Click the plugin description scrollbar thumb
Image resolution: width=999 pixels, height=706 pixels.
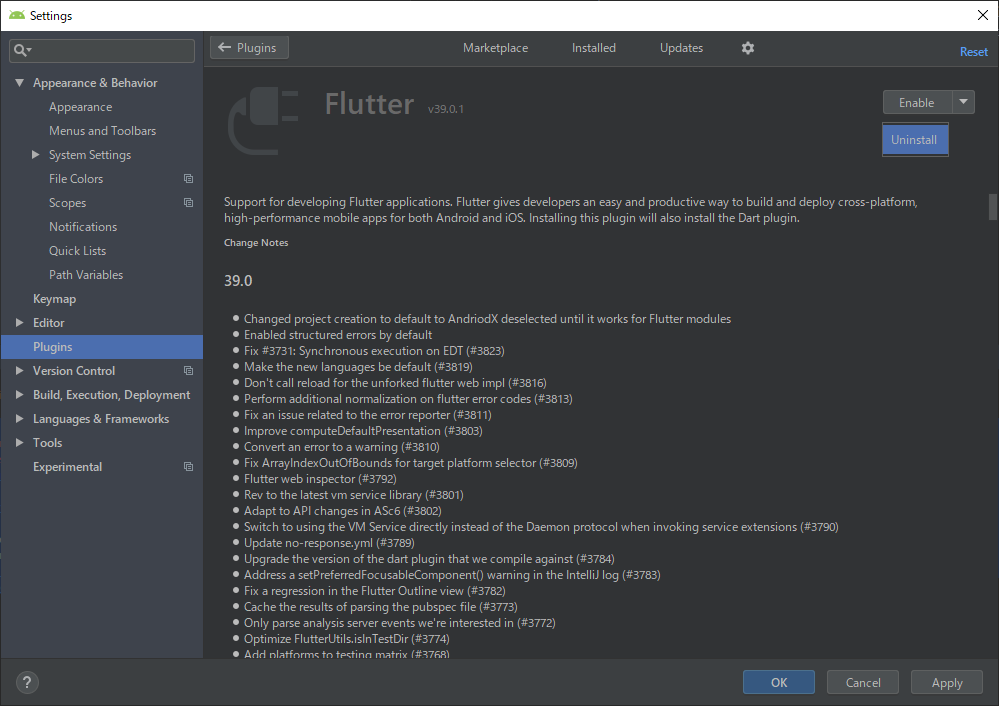(993, 206)
